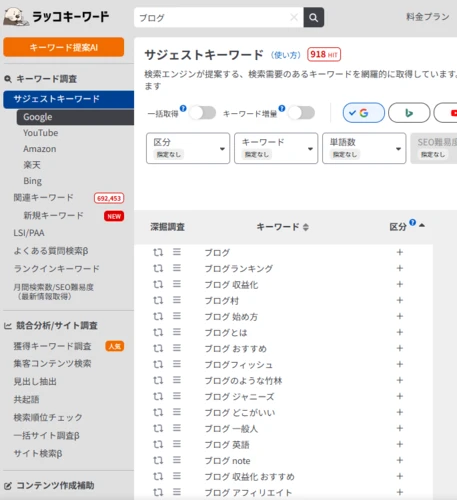Click the list icon for ブログ アフィリエイト
457x500 pixels.
(x=177, y=492)
